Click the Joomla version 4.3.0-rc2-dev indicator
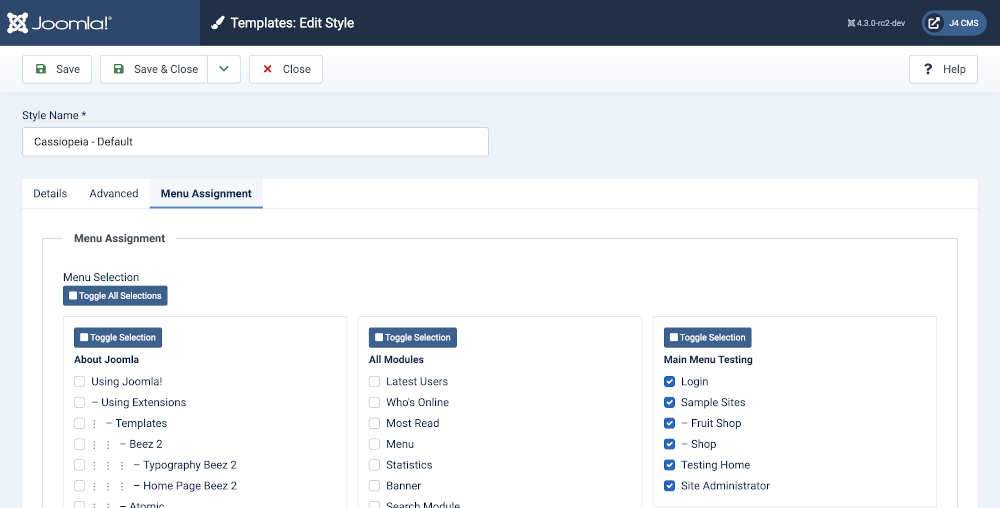 (x=876, y=23)
